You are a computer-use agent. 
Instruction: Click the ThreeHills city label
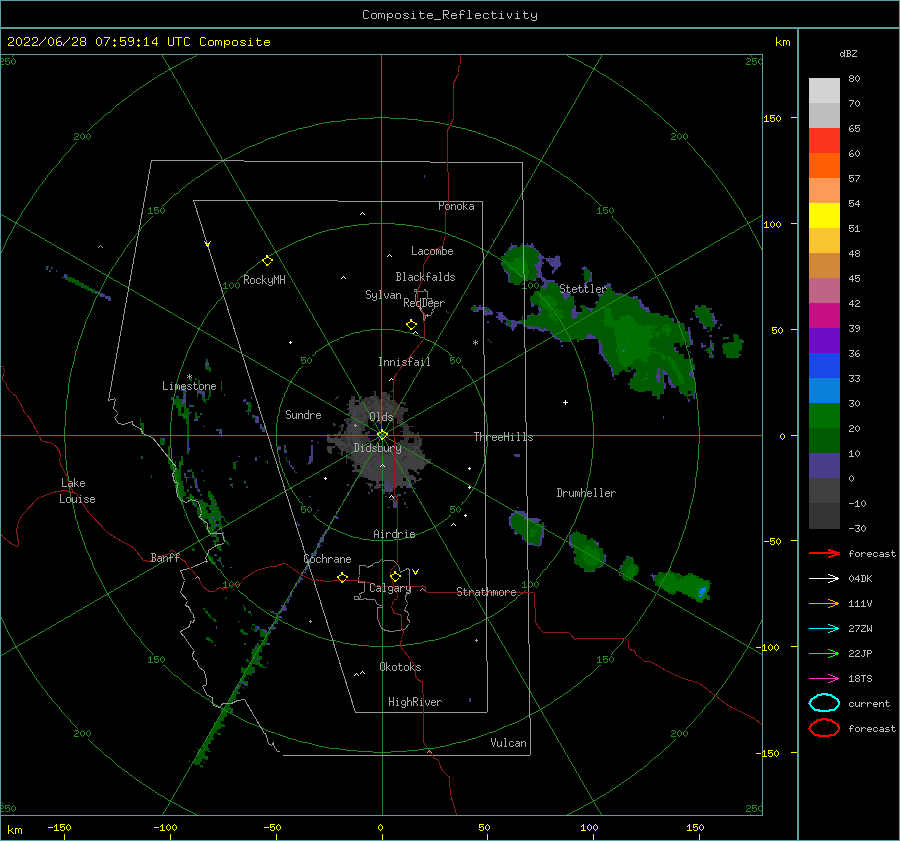pos(503,437)
